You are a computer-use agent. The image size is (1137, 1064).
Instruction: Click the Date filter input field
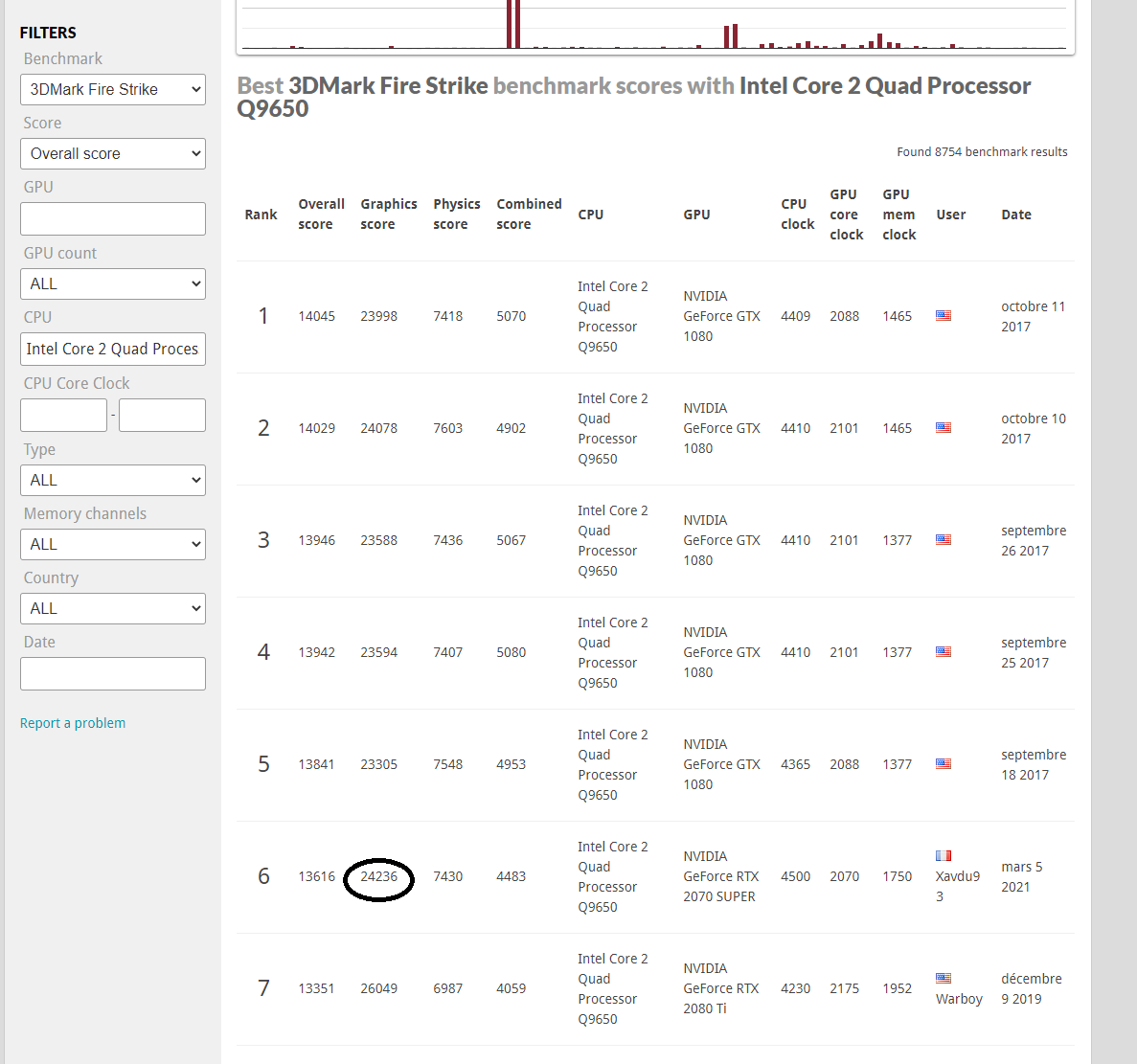[x=113, y=674]
